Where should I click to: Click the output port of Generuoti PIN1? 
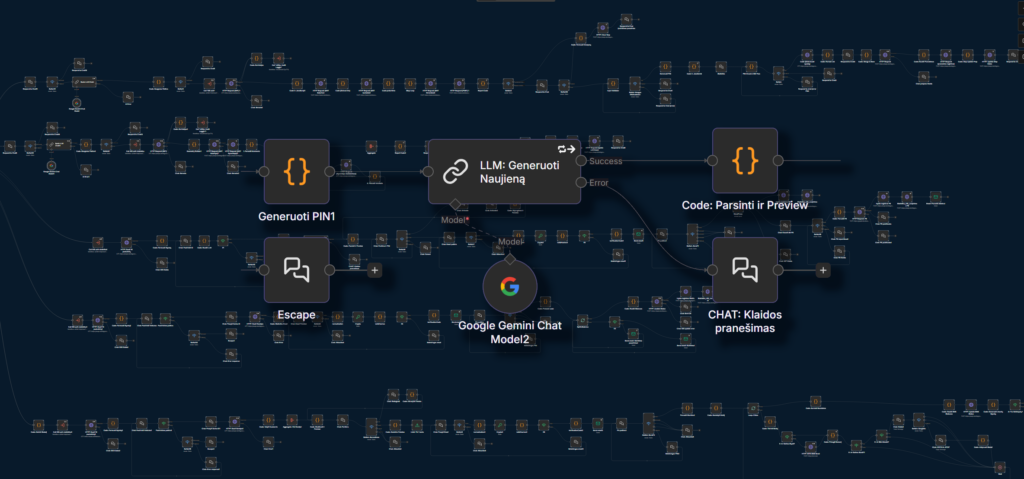pos(330,172)
